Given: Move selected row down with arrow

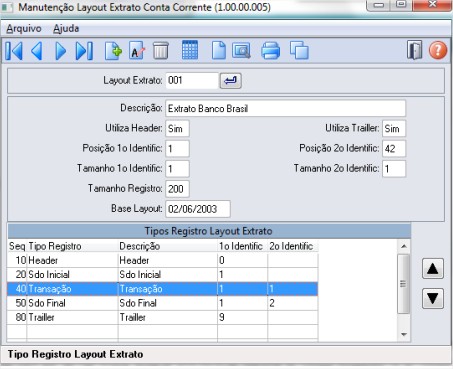Looking at the screenshot, I should tap(433, 298).
